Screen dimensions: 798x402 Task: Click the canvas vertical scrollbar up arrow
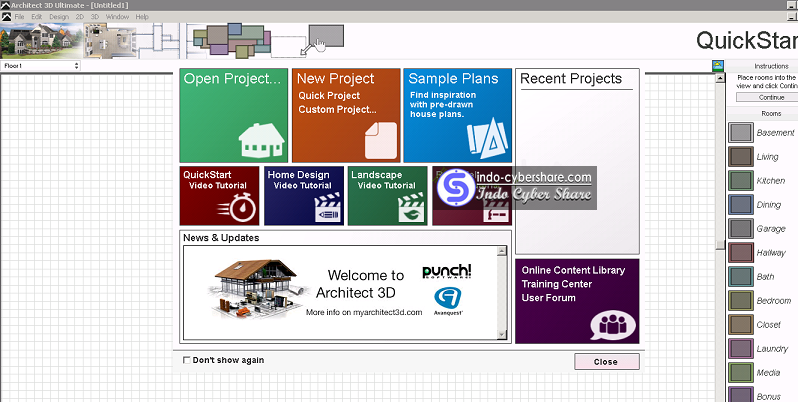[720, 78]
